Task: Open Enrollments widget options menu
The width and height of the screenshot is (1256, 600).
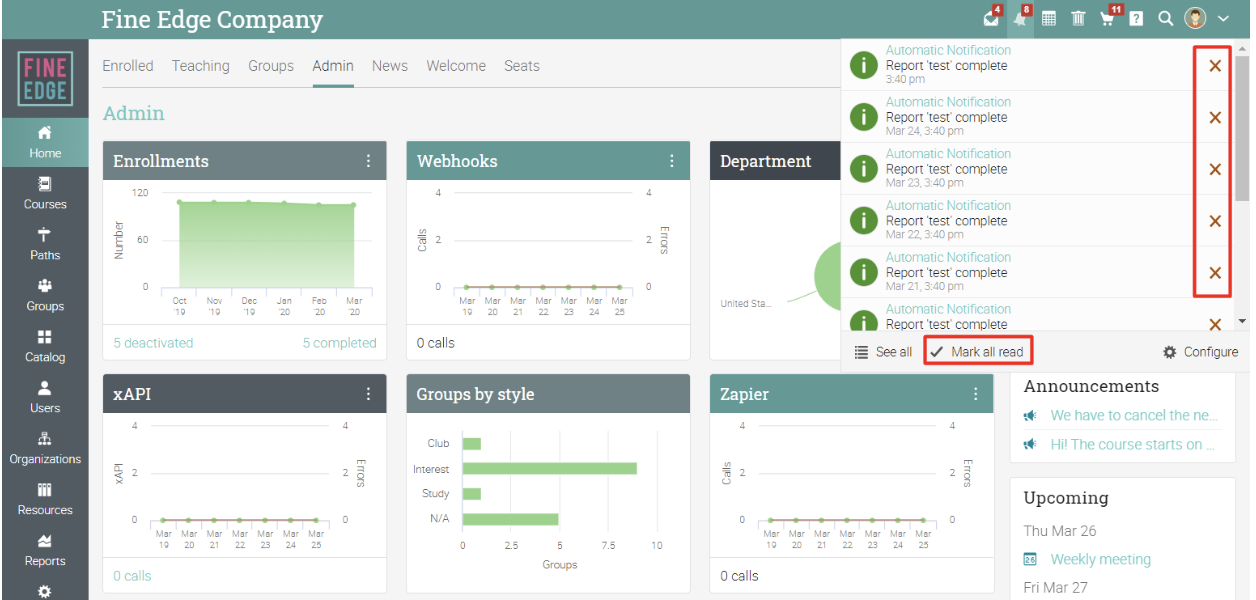Action: (368, 161)
